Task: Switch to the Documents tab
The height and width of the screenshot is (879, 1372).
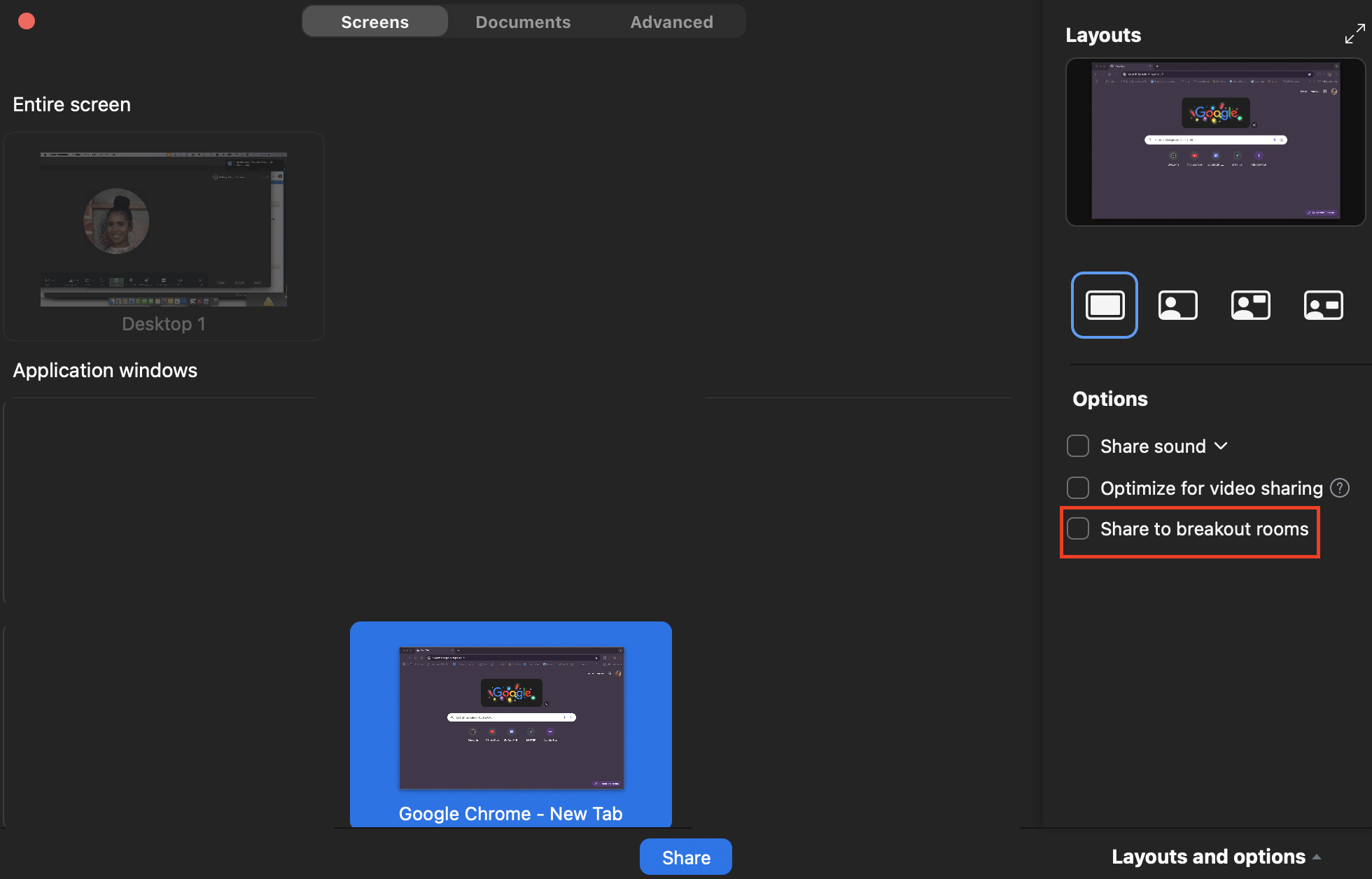Action: tap(523, 22)
